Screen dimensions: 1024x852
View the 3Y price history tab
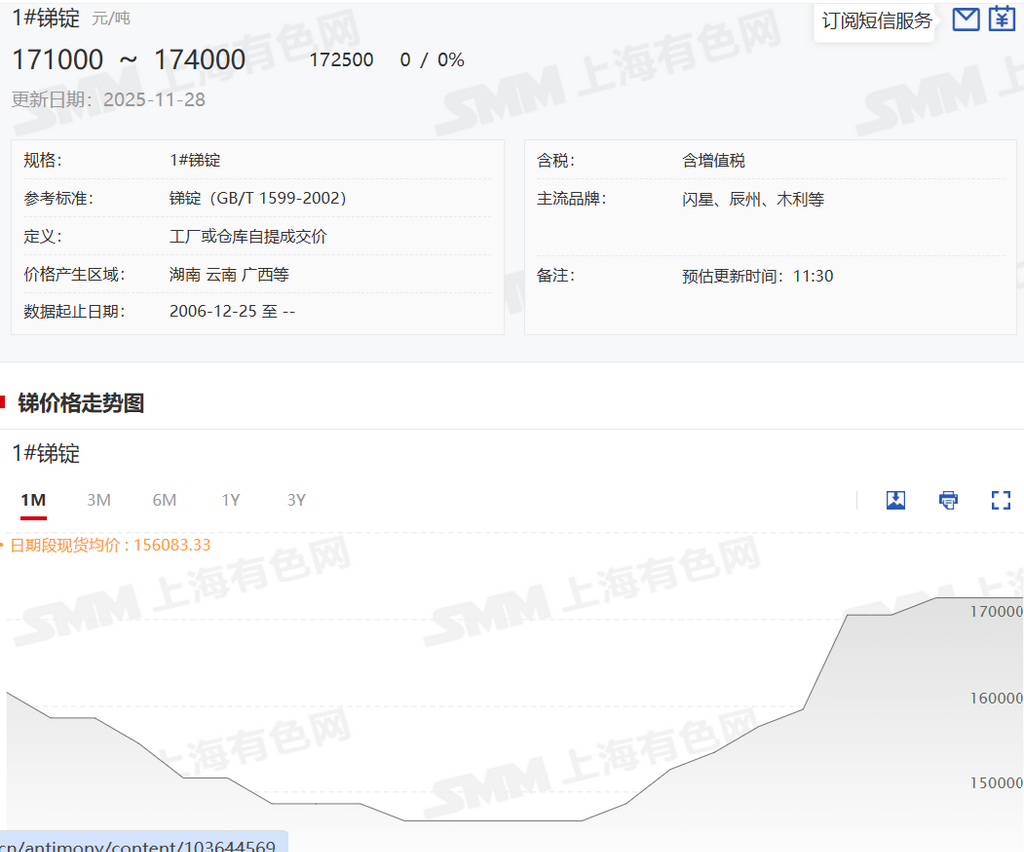(296, 500)
